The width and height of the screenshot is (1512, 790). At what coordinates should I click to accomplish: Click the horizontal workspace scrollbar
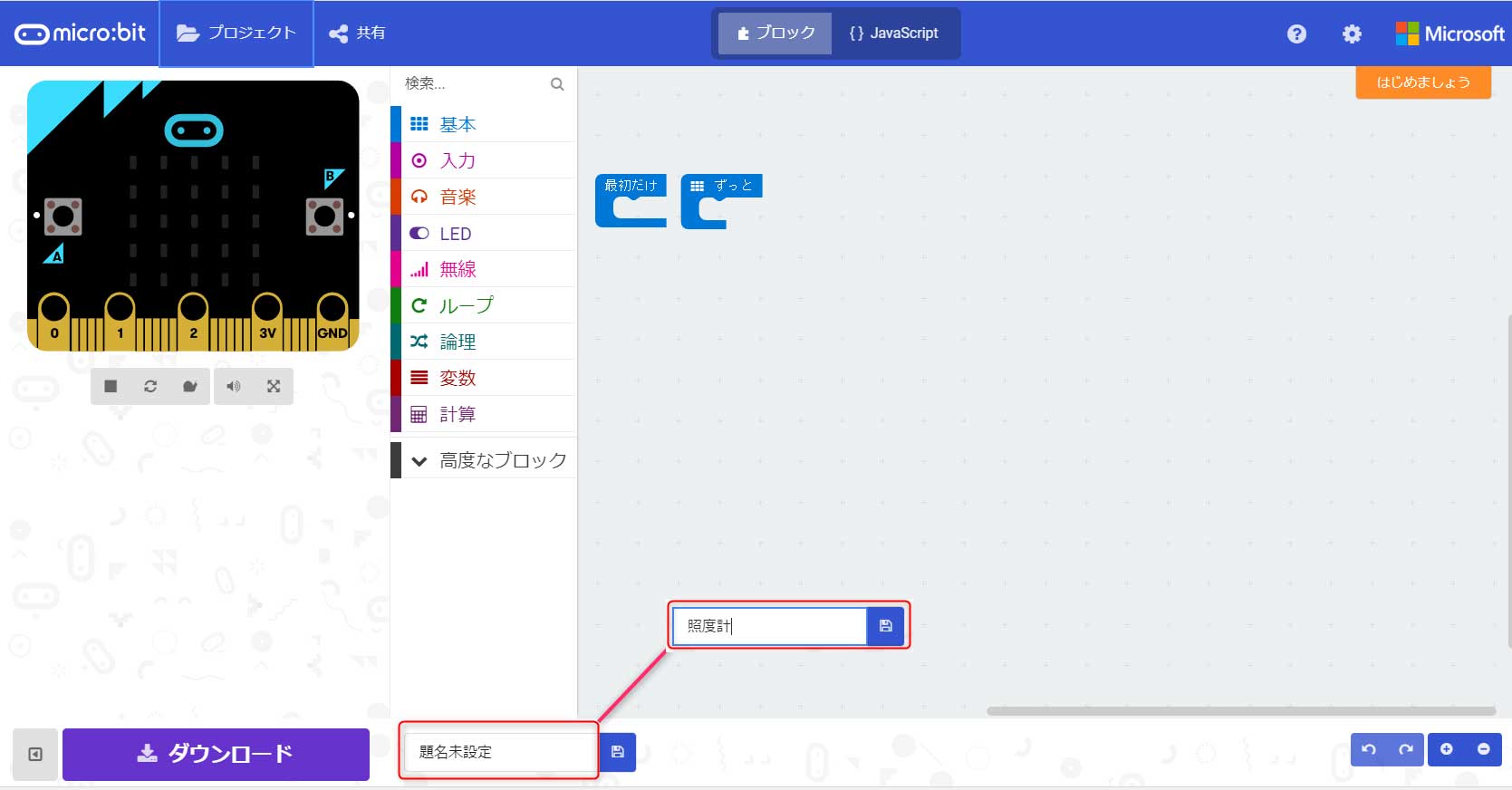1241,711
